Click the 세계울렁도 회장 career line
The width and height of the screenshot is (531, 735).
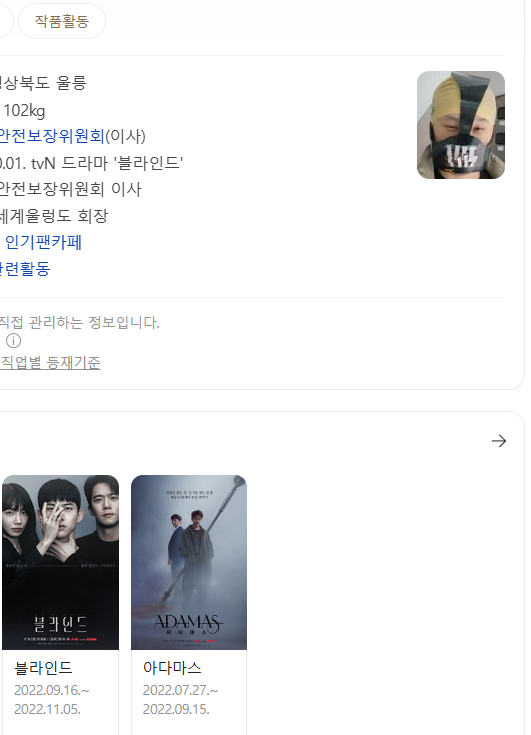tap(54, 216)
